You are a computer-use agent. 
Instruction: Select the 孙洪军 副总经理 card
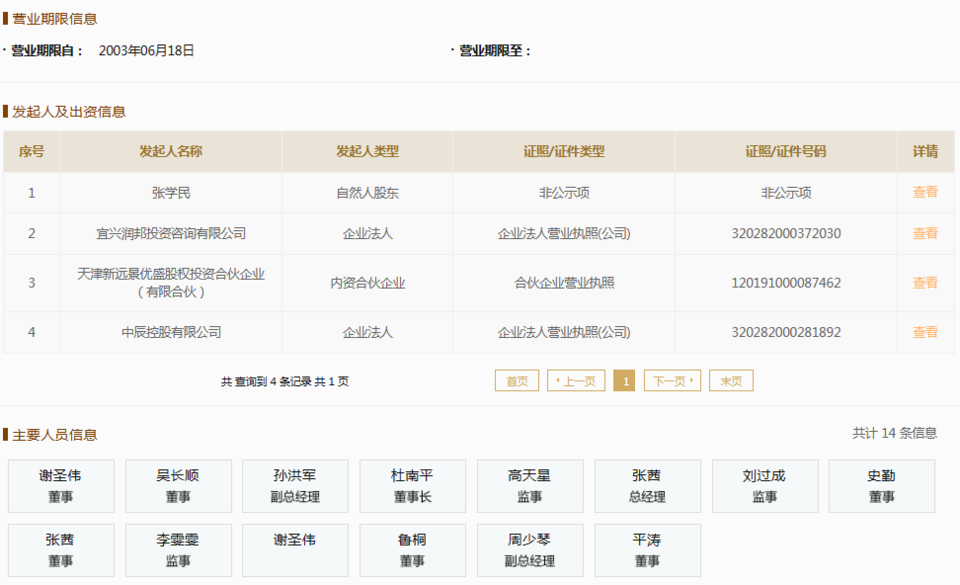coord(295,486)
